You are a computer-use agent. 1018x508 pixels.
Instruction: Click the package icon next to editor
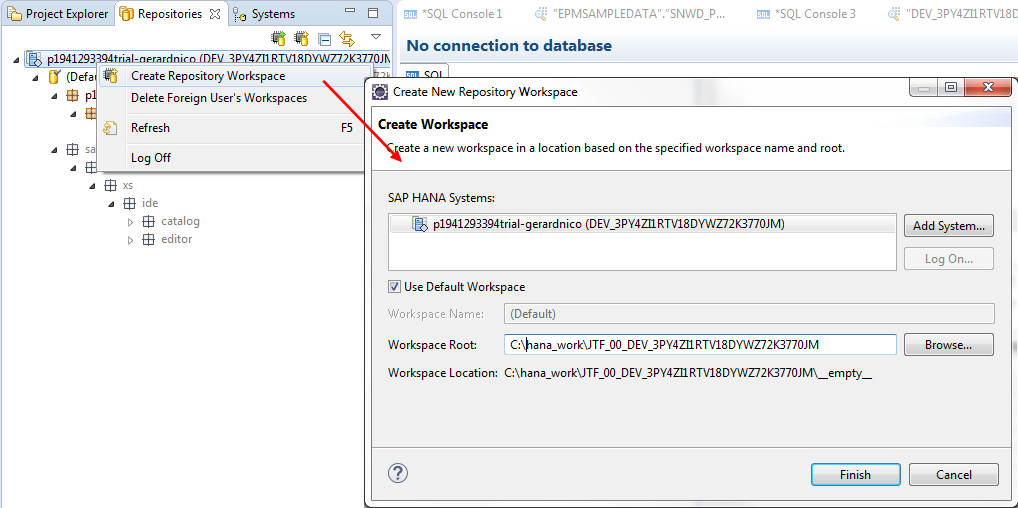tap(148, 239)
